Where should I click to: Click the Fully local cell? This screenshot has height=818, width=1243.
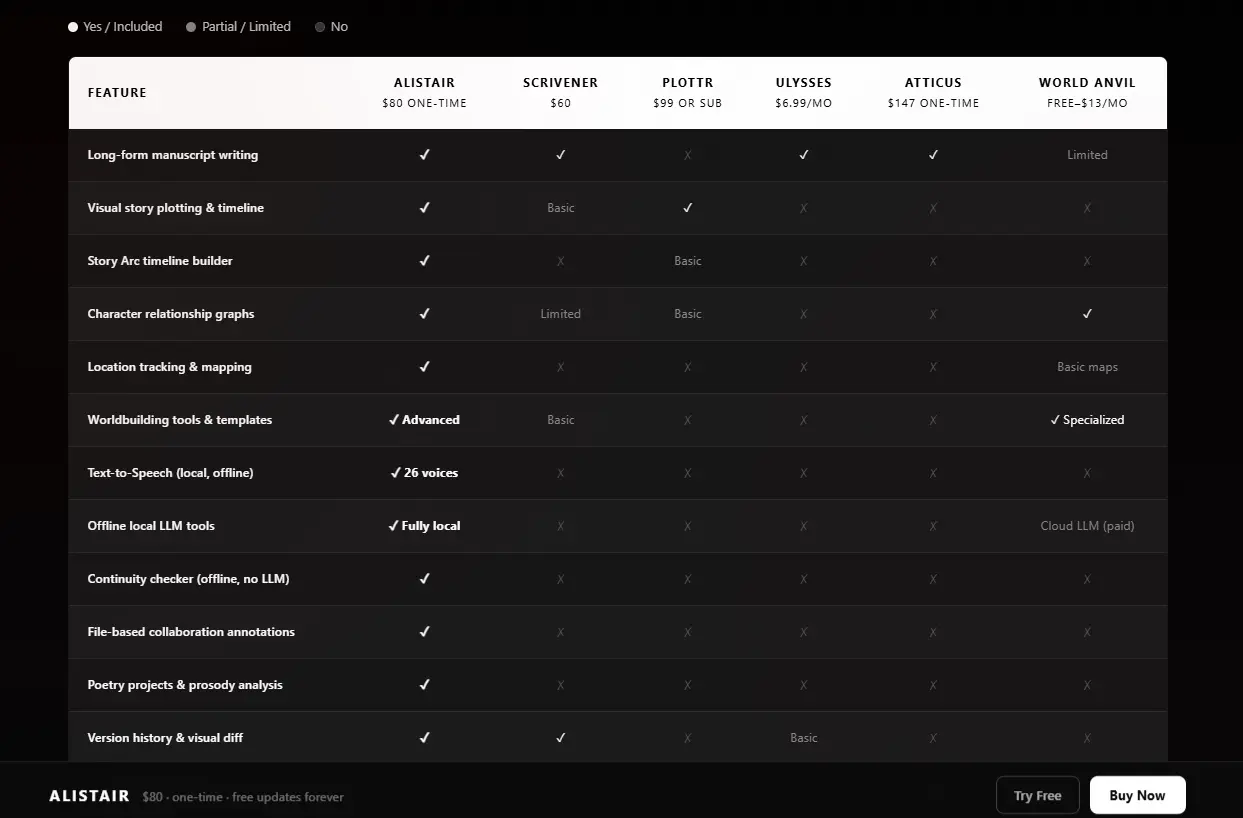424,526
